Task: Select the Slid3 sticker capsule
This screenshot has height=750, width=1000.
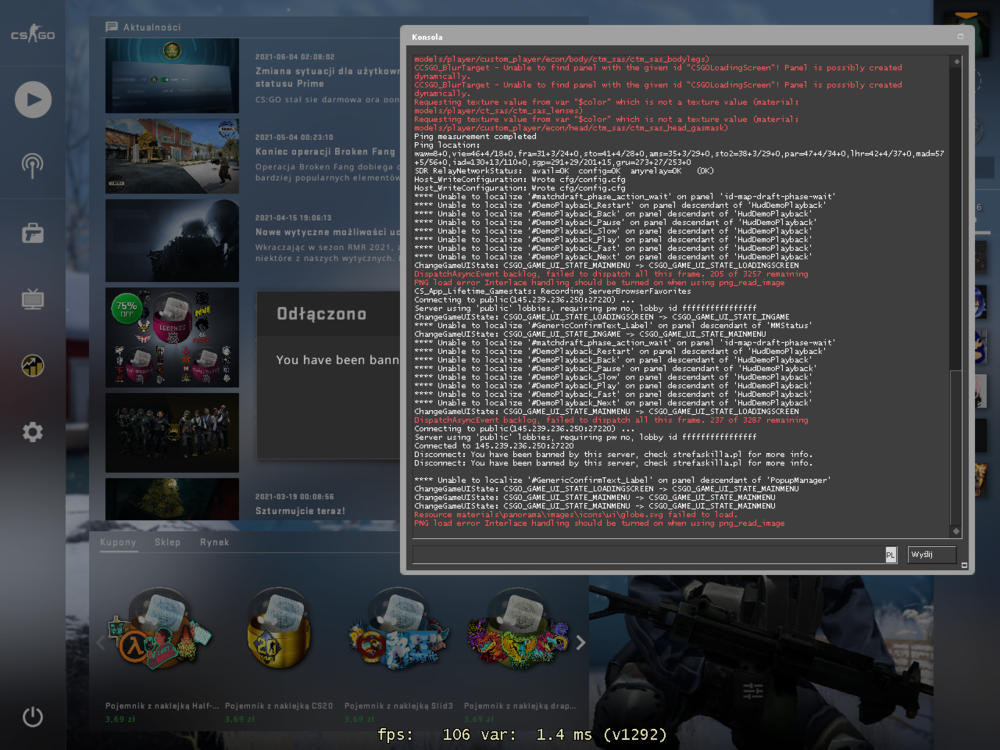Action: pyautogui.click(x=398, y=628)
